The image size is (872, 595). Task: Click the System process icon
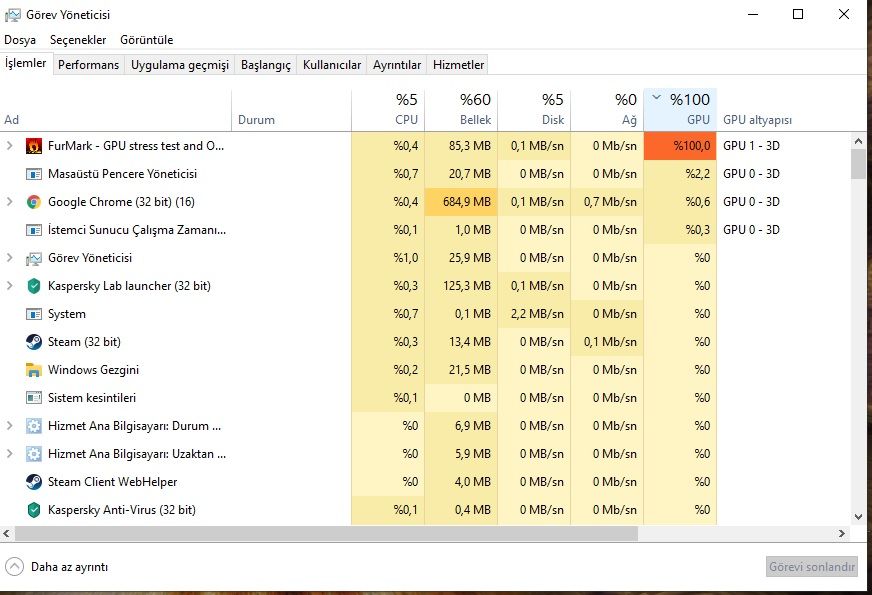pyautogui.click(x=34, y=314)
